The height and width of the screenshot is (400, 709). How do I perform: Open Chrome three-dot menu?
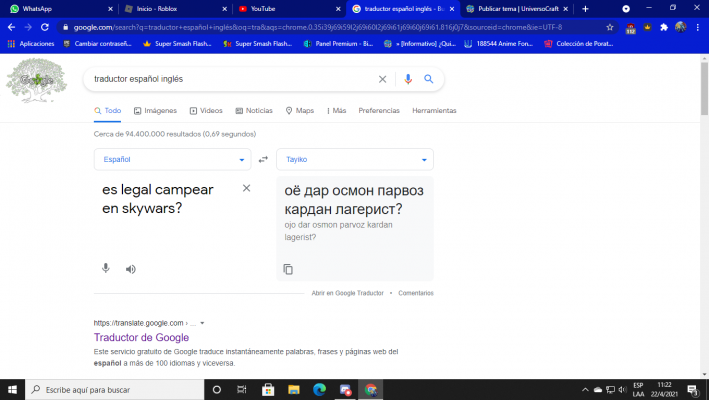698,27
